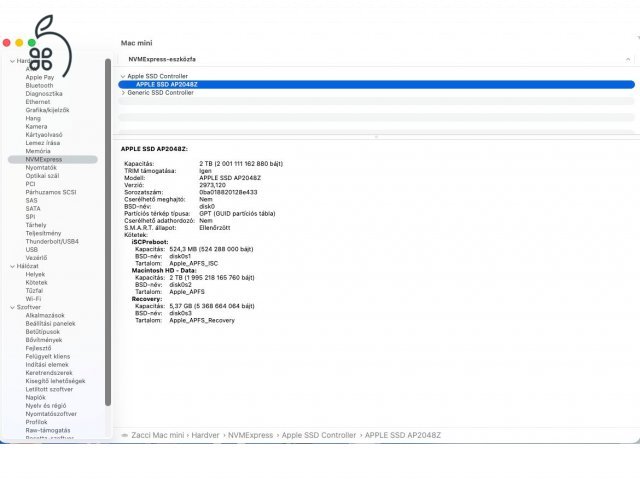640x480 pixels.
Task: Select Lemez írása in the sidebar
Action: click(42, 143)
